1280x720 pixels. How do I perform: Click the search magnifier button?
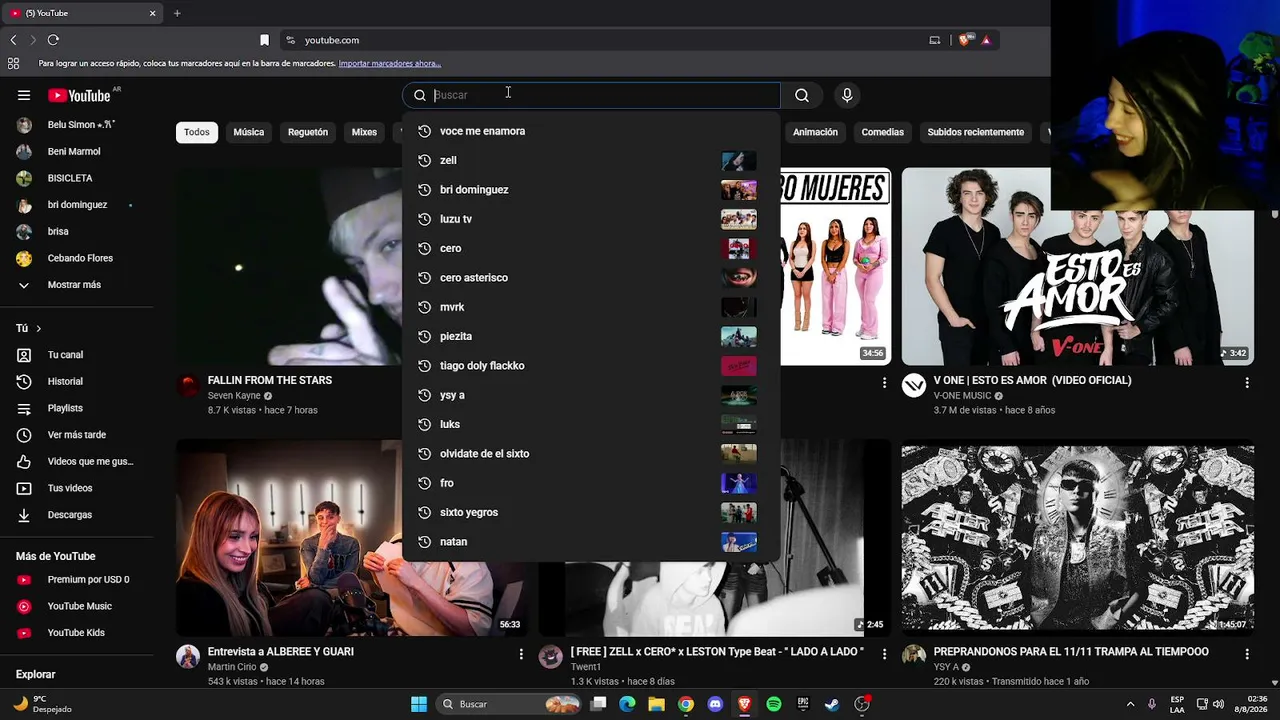[x=802, y=95]
